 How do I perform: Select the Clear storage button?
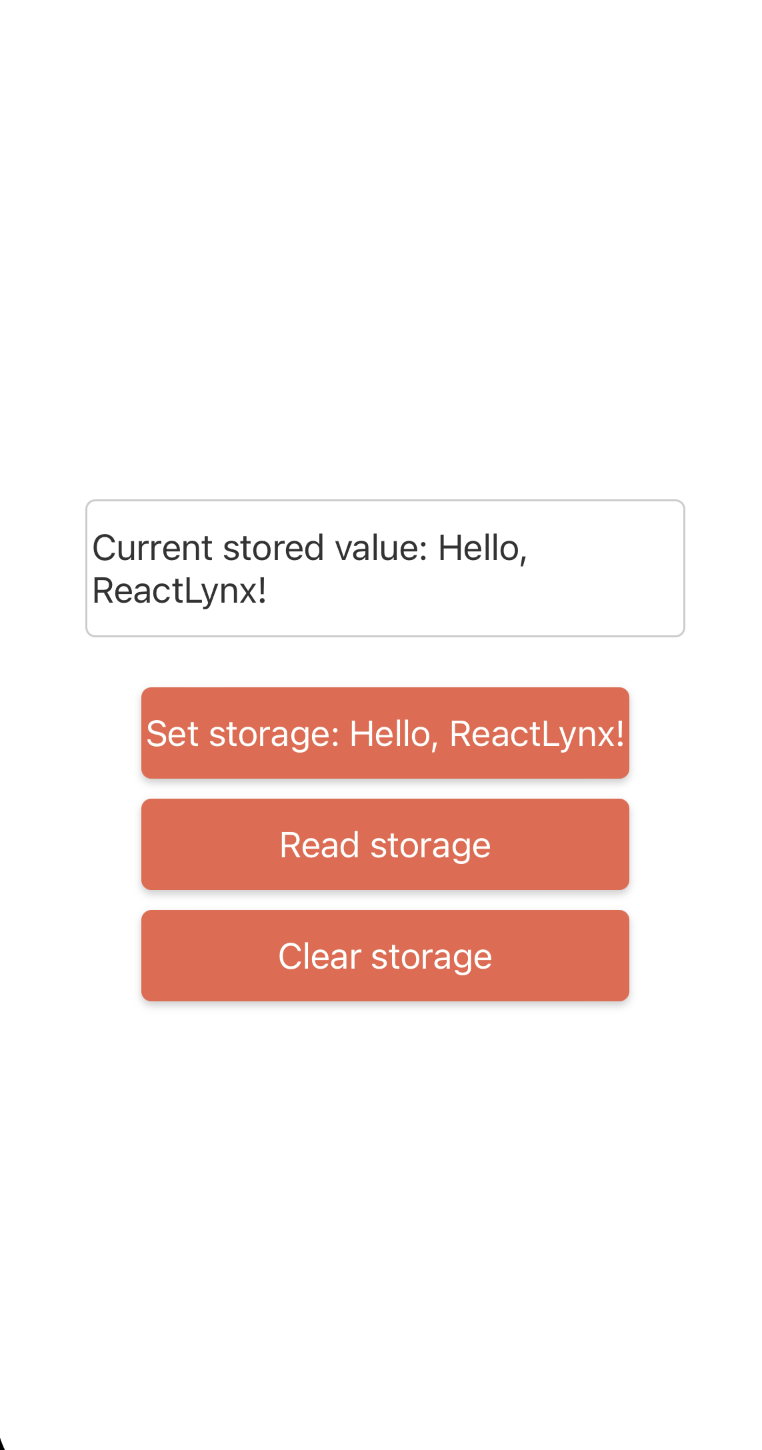pyautogui.click(x=385, y=955)
